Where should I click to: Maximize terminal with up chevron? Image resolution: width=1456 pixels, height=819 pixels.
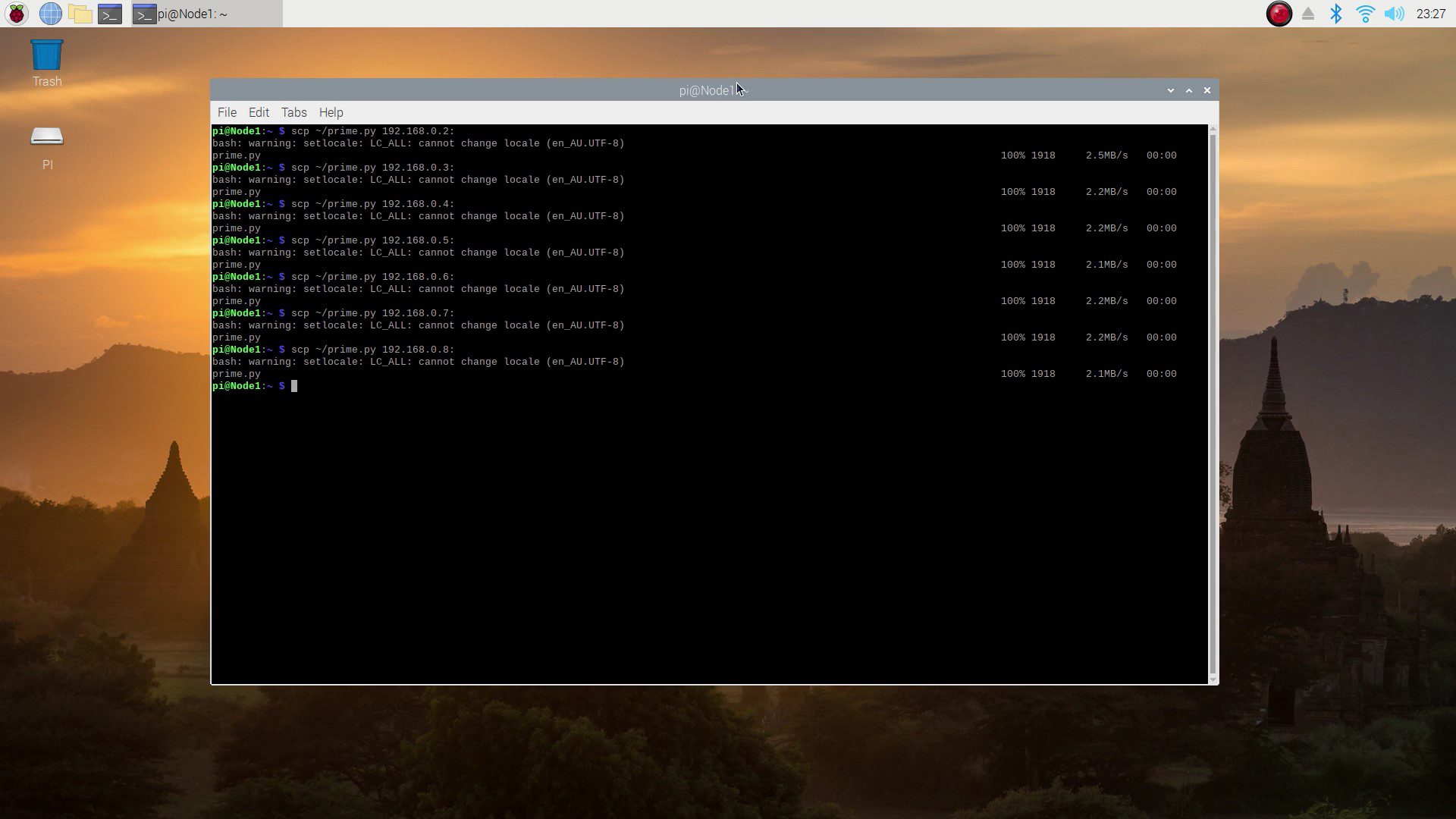coord(1189,90)
